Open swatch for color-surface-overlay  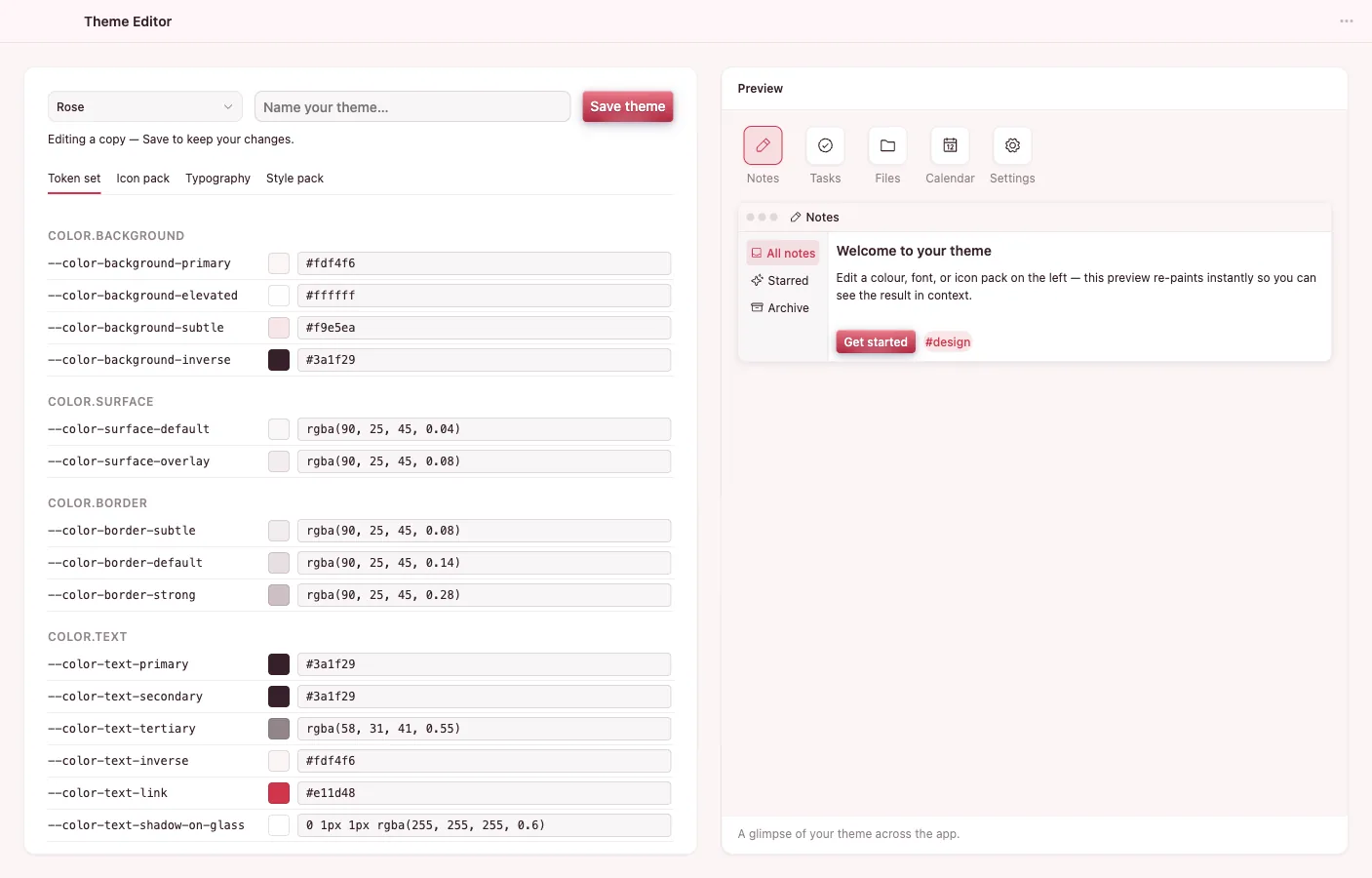point(279,461)
